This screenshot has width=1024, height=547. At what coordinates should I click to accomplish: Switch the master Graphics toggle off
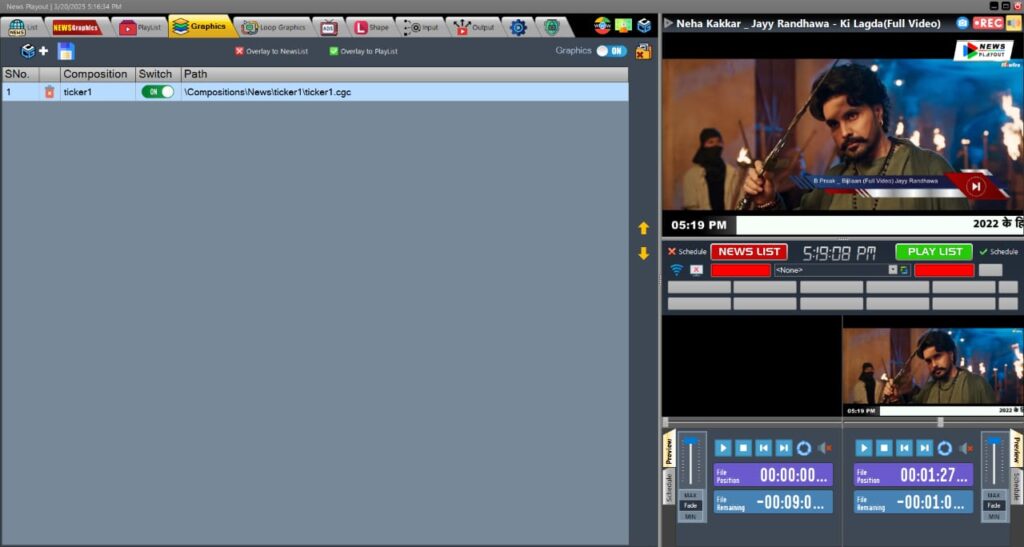(612, 51)
